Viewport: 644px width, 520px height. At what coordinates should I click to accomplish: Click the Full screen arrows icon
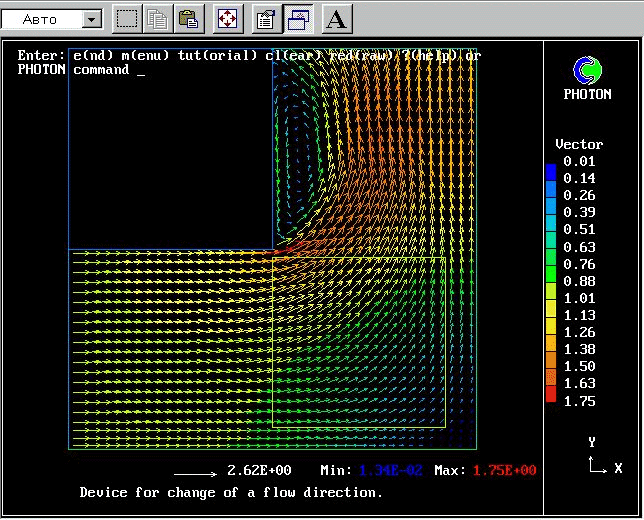tap(228, 19)
